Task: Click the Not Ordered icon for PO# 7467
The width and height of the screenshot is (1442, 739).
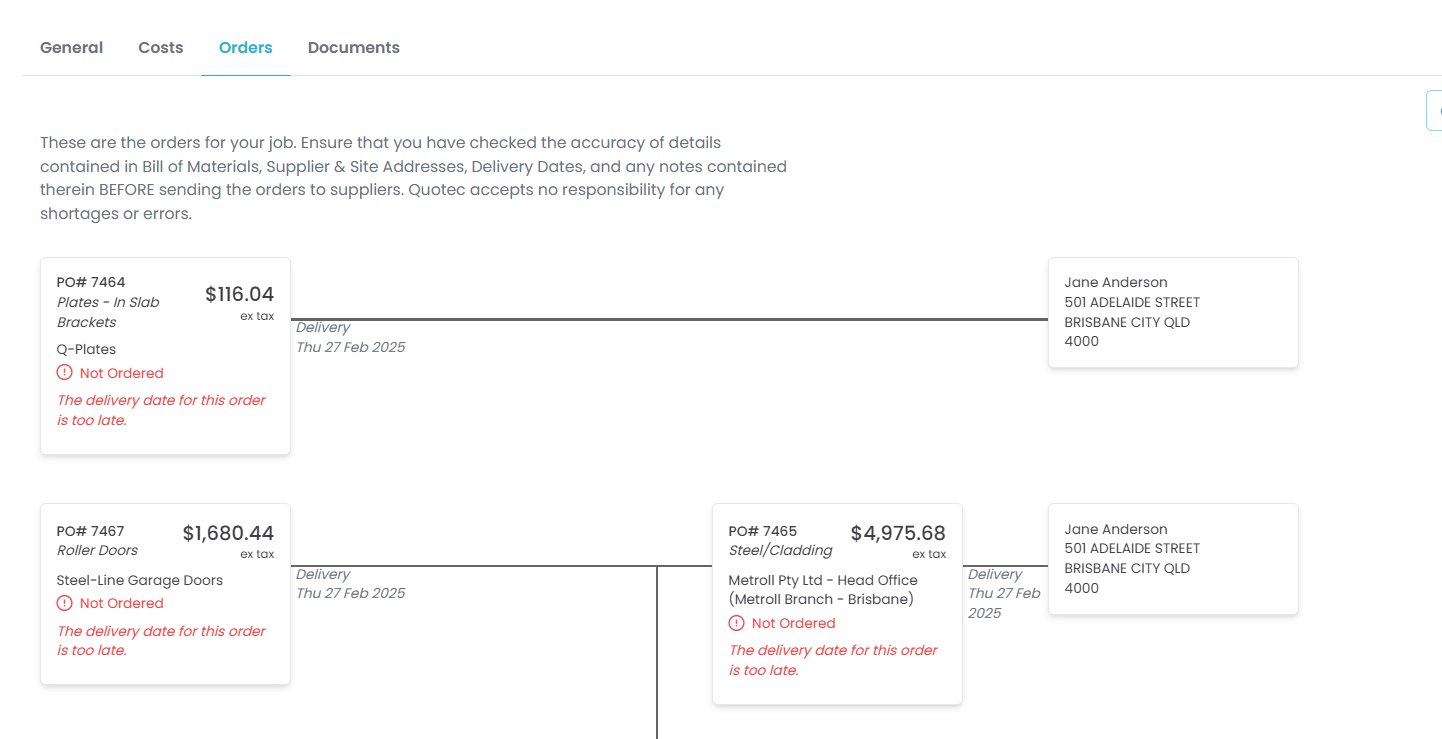Action: point(65,603)
